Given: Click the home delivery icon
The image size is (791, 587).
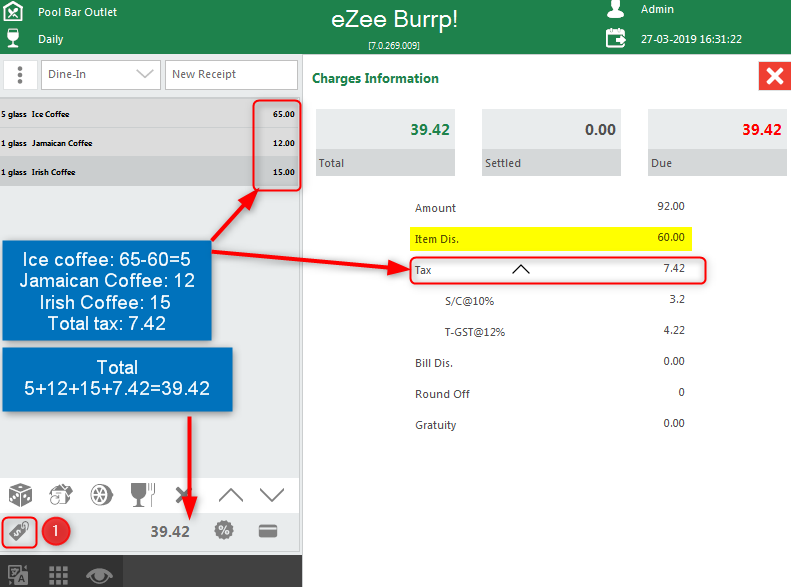Looking at the screenshot, I should pos(61,495).
